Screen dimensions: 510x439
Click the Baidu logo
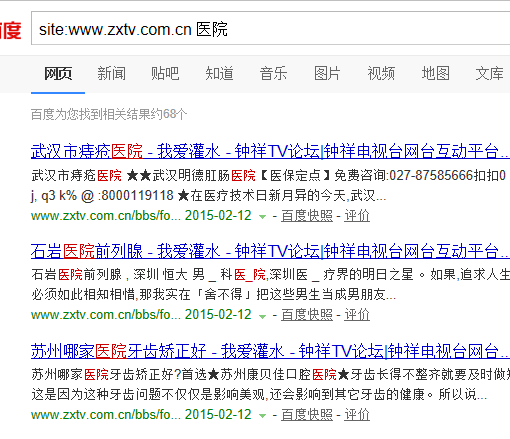coord(10,30)
